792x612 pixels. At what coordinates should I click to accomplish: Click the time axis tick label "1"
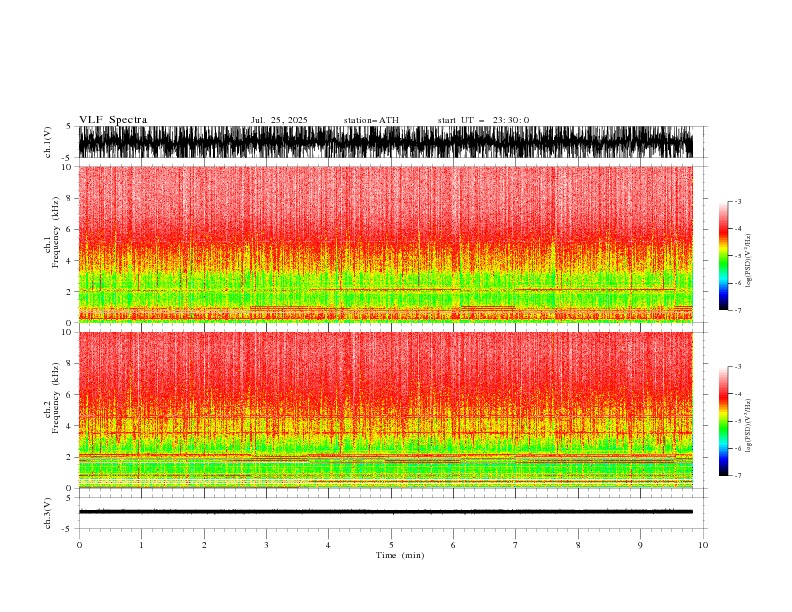[x=141, y=545]
